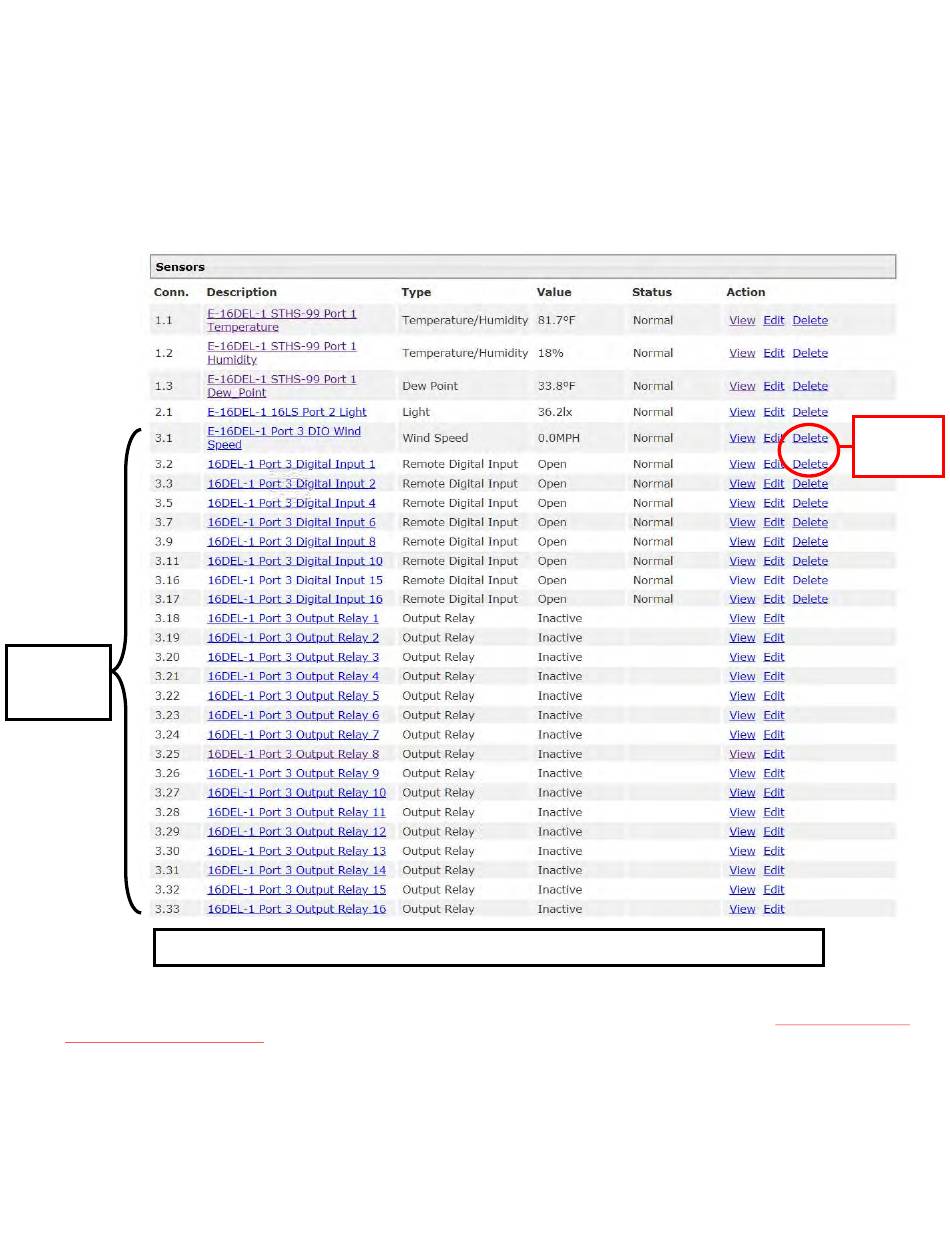Click View for 3.25 Output Relay 8
Image resolution: width=950 pixels, height=1248 pixels.
point(742,754)
